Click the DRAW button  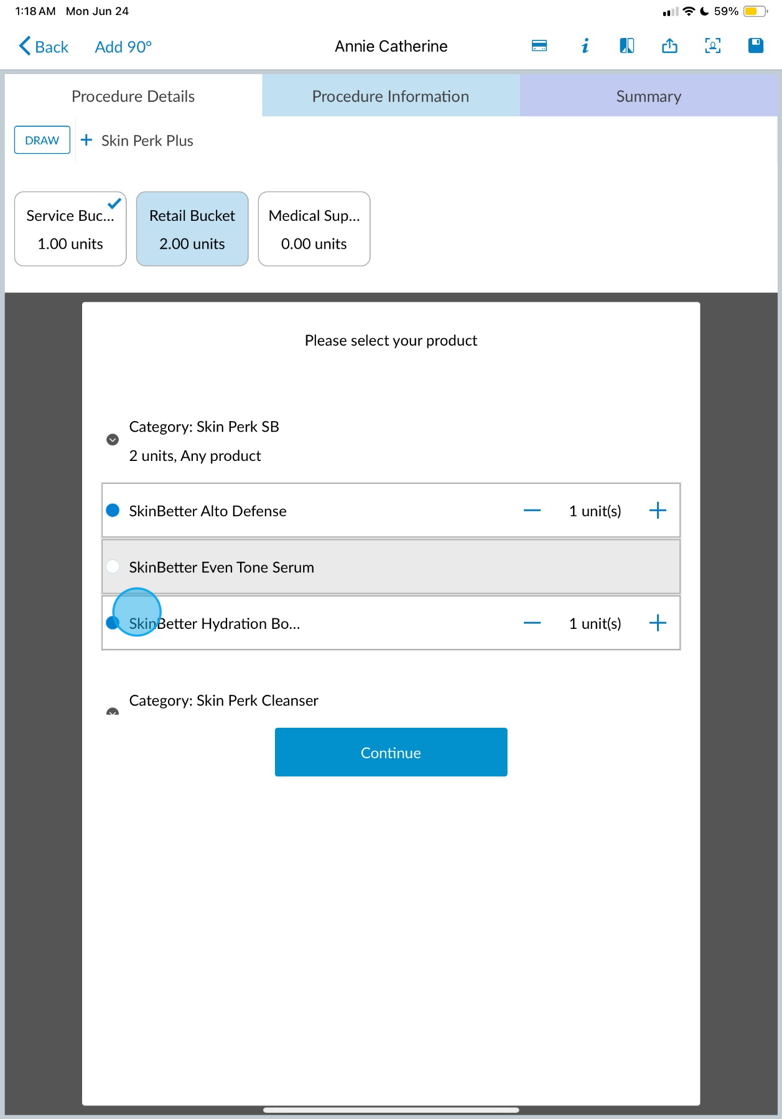pyautogui.click(x=42, y=140)
